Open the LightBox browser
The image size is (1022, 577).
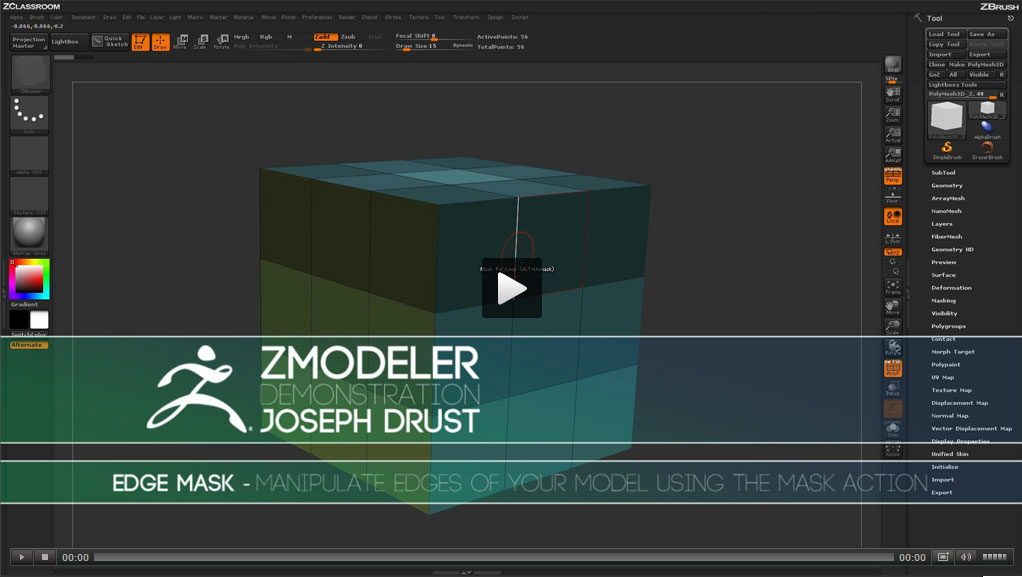pyautogui.click(x=66, y=41)
